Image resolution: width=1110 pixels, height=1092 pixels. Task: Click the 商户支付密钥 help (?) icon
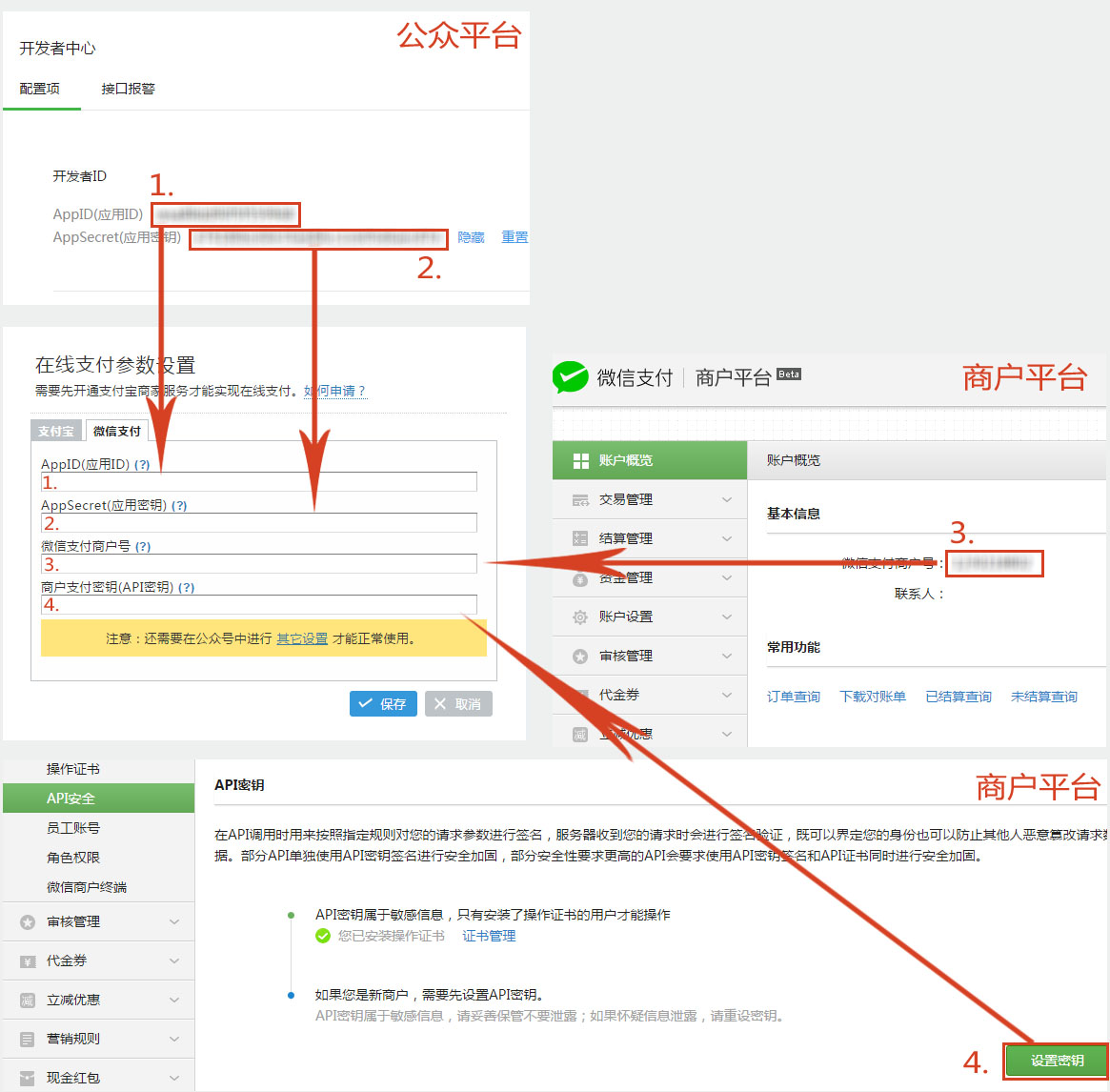186,588
